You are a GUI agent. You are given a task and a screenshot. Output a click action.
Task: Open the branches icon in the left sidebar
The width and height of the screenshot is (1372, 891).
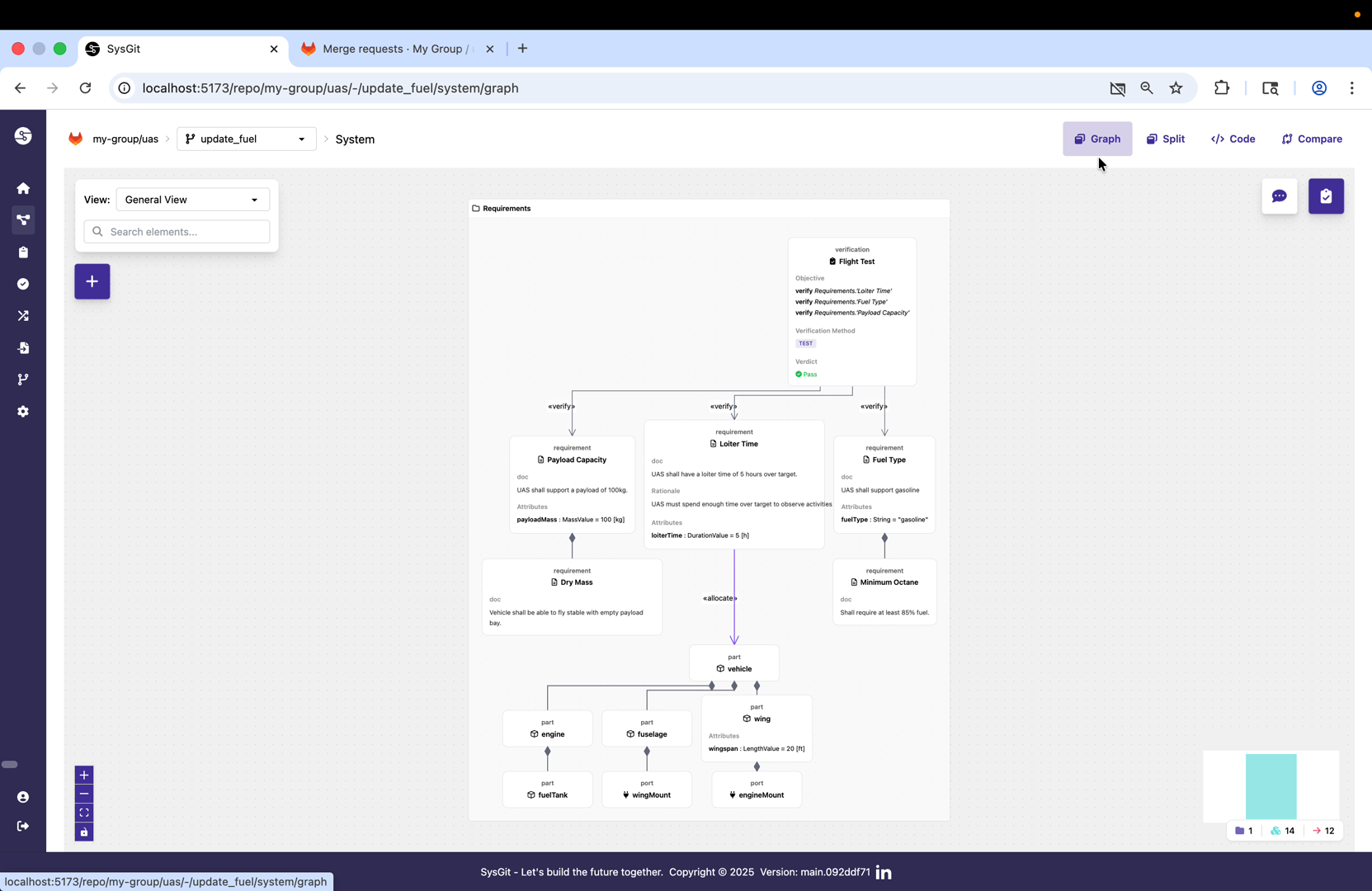pyautogui.click(x=23, y=379)
